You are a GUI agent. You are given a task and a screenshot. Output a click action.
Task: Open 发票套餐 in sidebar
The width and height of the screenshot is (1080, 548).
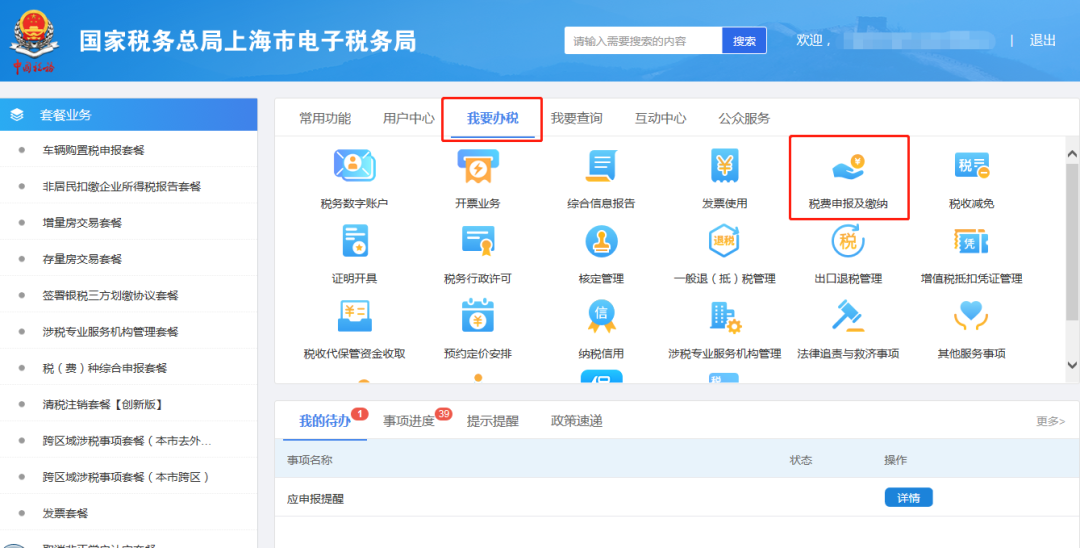(x=65, y=514)
